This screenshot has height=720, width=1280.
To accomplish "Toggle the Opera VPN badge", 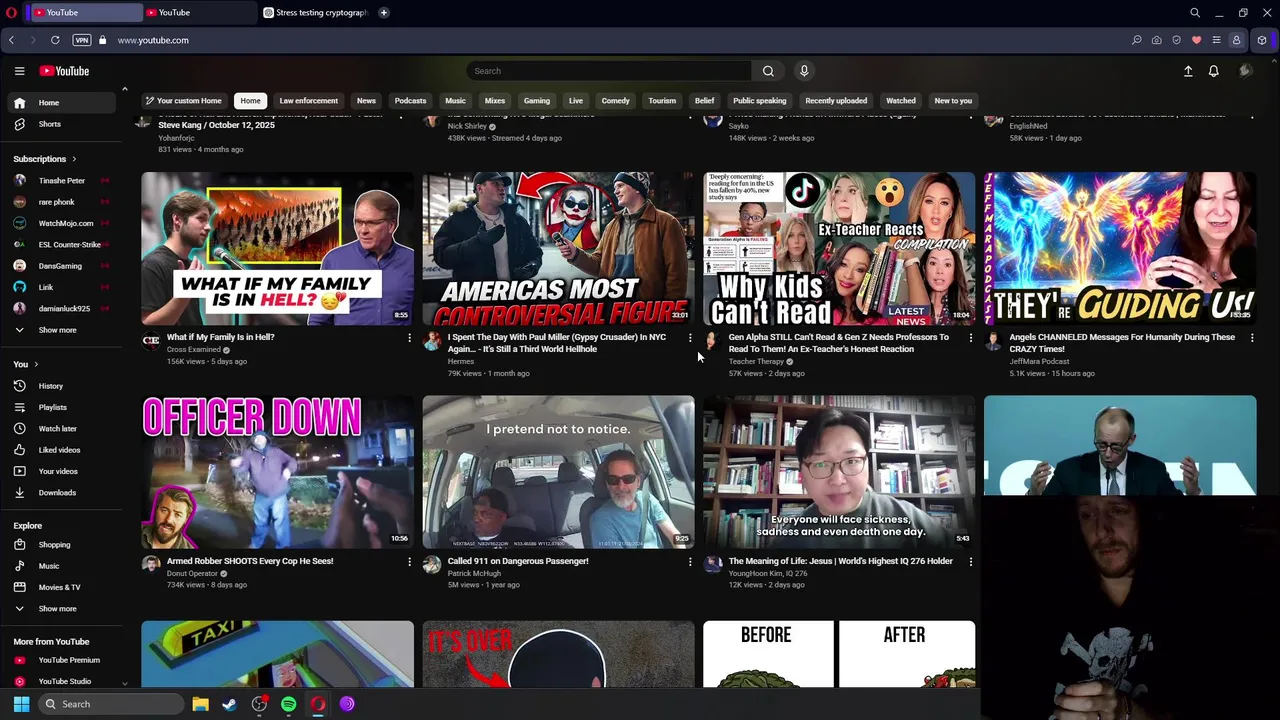I will tap(82, 40).
